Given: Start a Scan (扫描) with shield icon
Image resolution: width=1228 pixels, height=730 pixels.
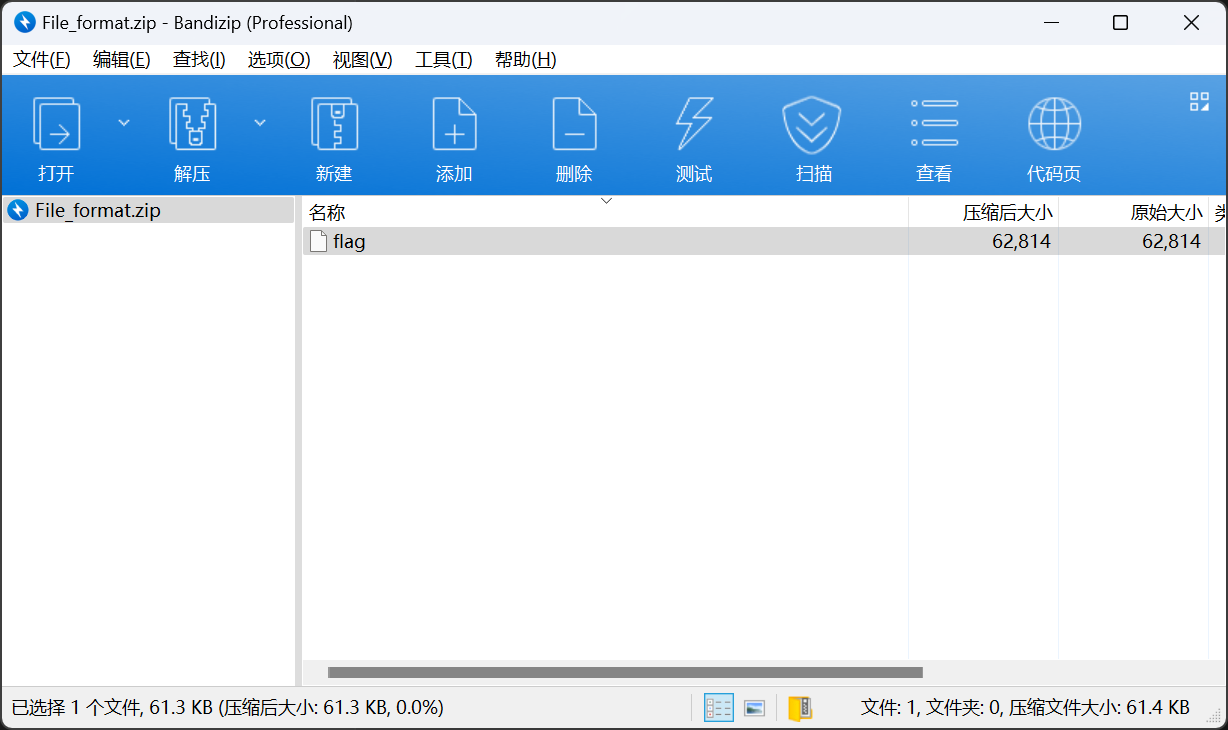Looking at the screenshot, I should (811, 124).
